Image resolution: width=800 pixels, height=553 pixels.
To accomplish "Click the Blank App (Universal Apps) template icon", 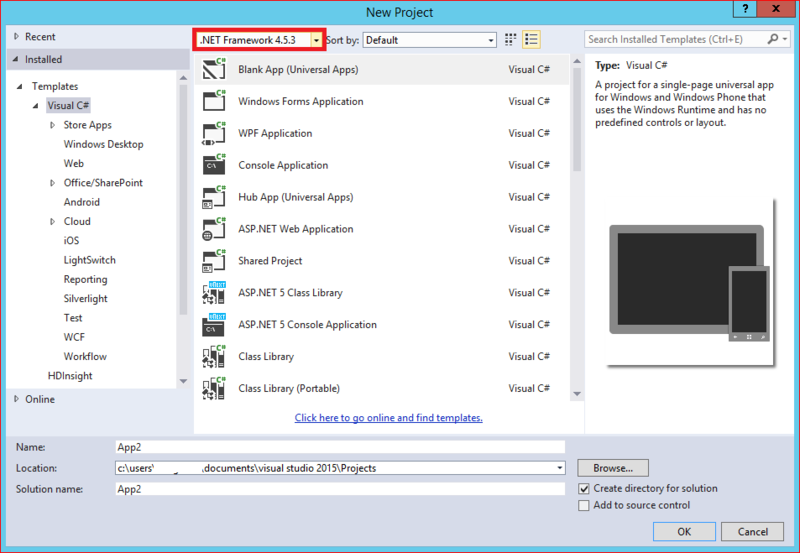I will pyautogui.click(x=214, y=69).
